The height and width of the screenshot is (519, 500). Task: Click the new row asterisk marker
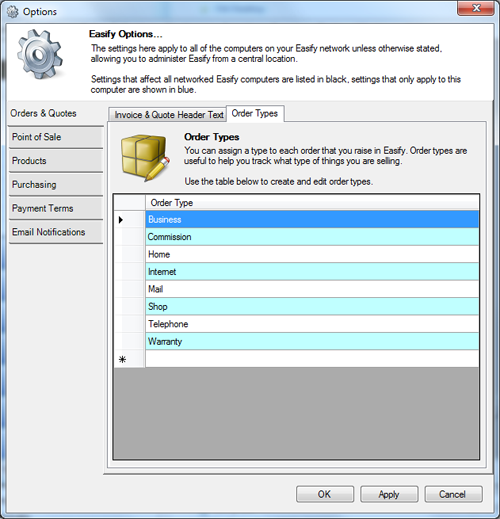coord(122,359)
